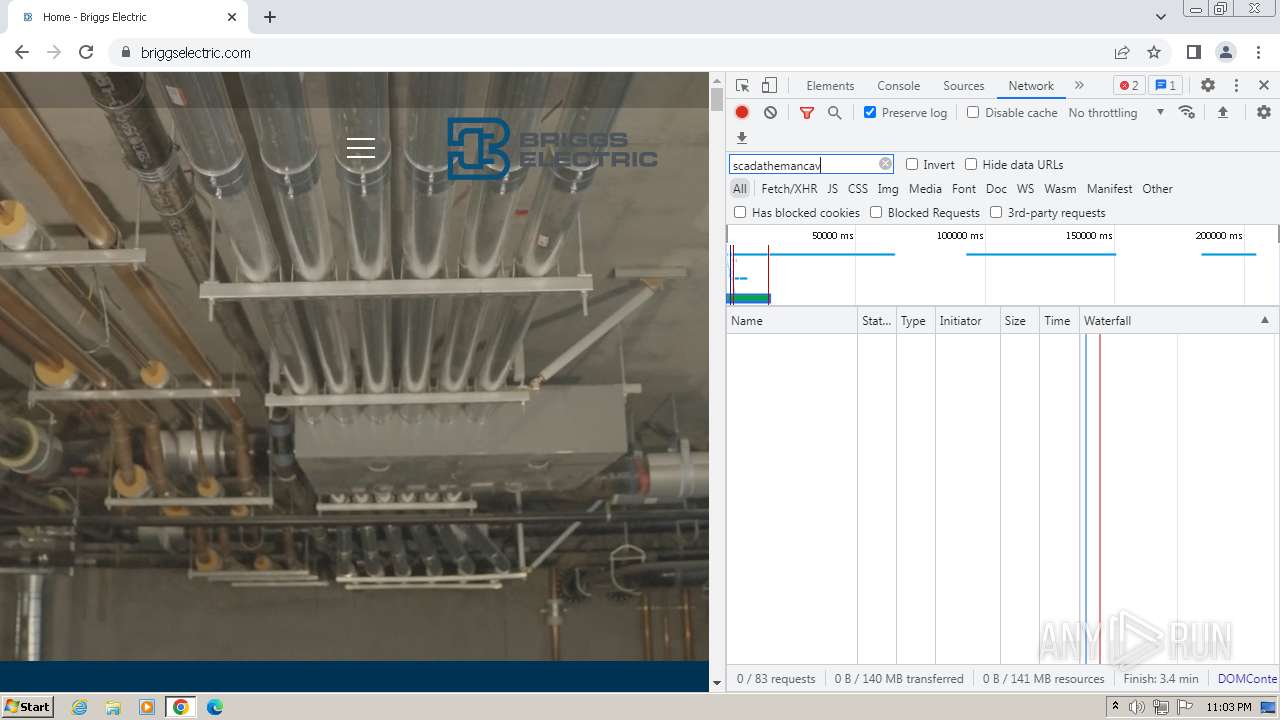
Task: Show the 2 errors badge
Action: tap(1129, 86)
